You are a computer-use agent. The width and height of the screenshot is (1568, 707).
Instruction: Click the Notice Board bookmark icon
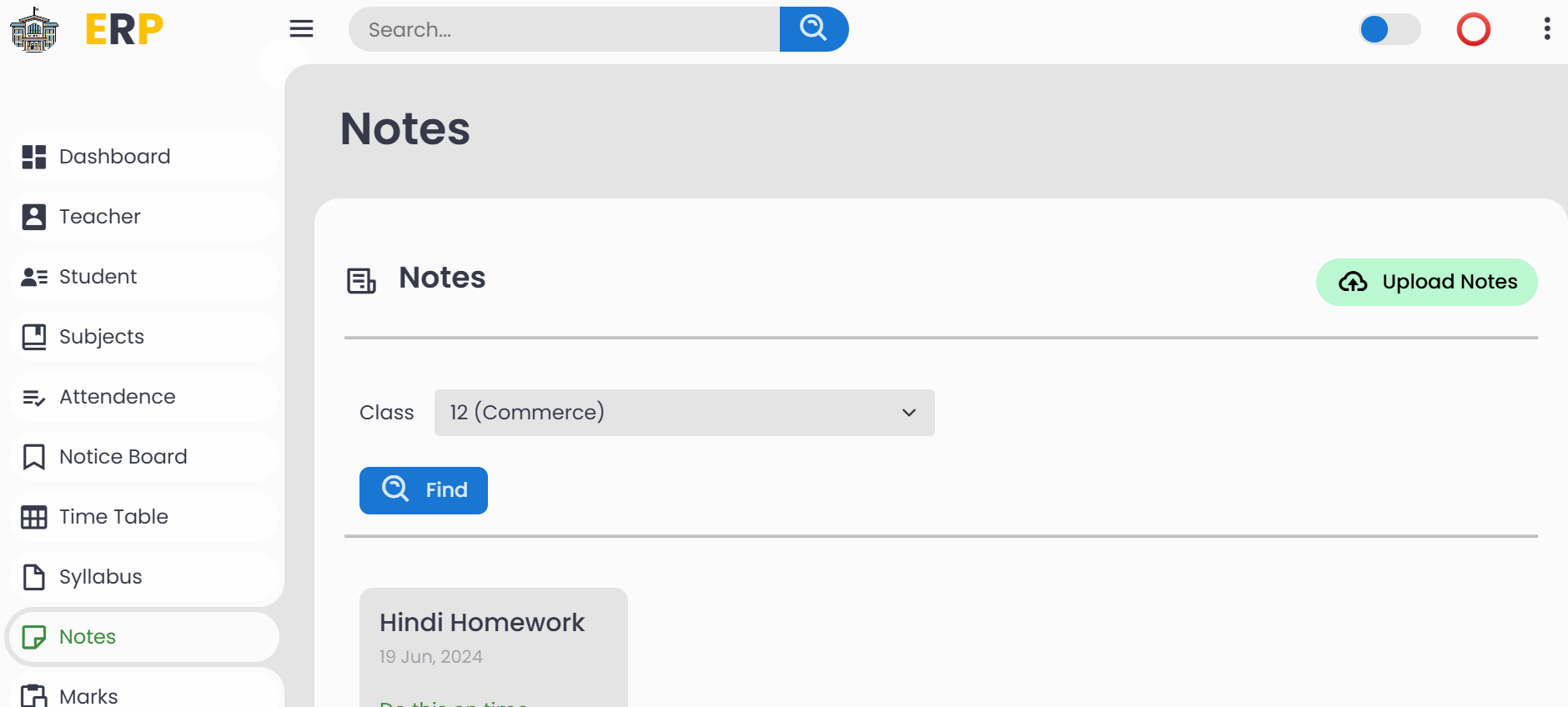[34, 457]
